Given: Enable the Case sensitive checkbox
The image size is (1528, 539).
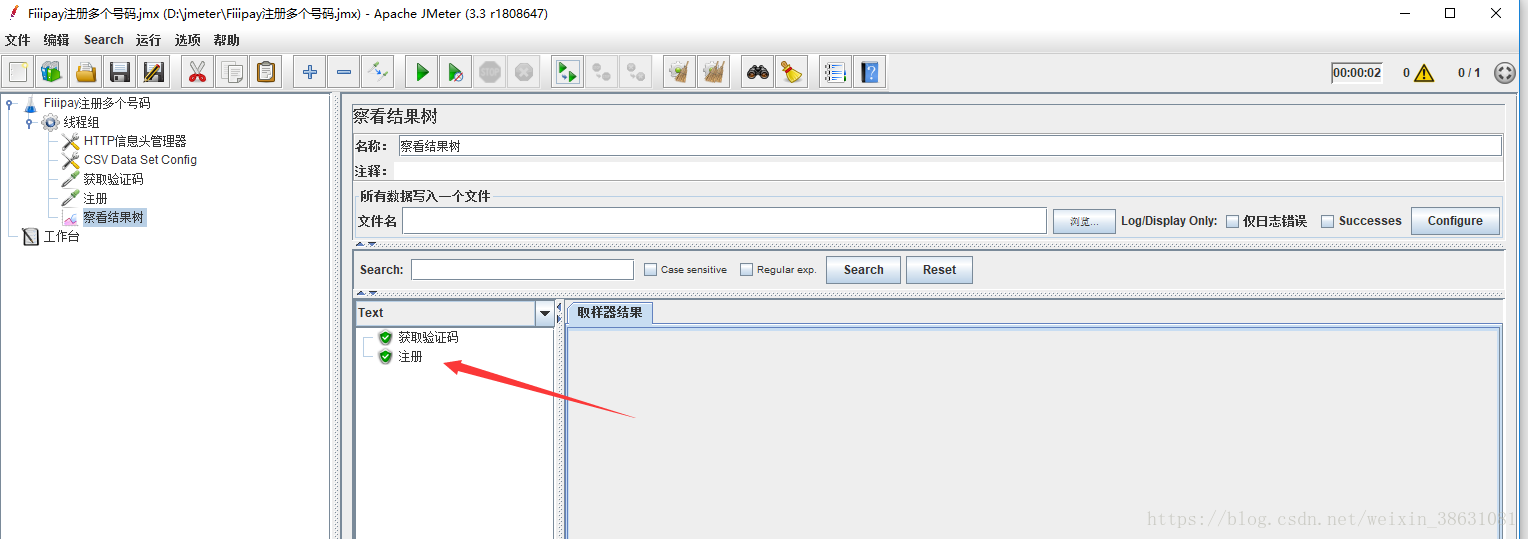Looking at the screenshot, I should click(x=650, y=269).
